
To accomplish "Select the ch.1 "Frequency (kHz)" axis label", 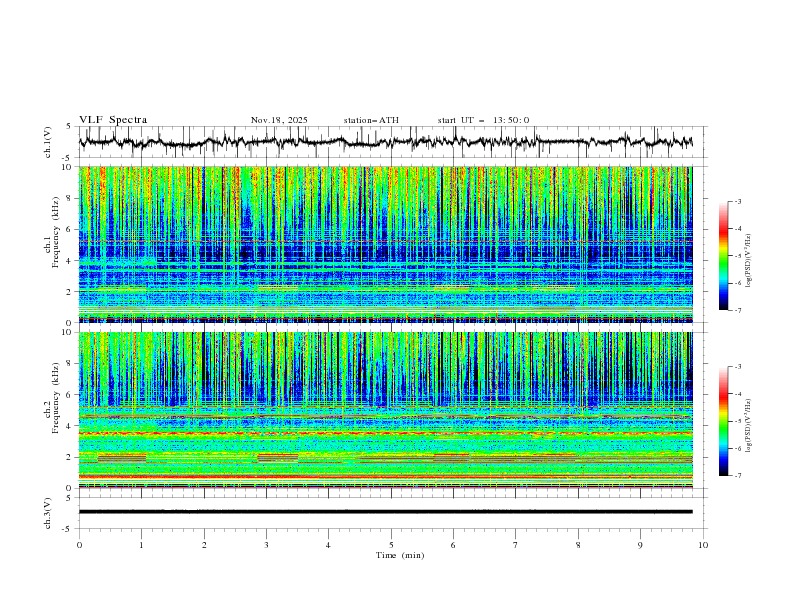I will 56,232.
